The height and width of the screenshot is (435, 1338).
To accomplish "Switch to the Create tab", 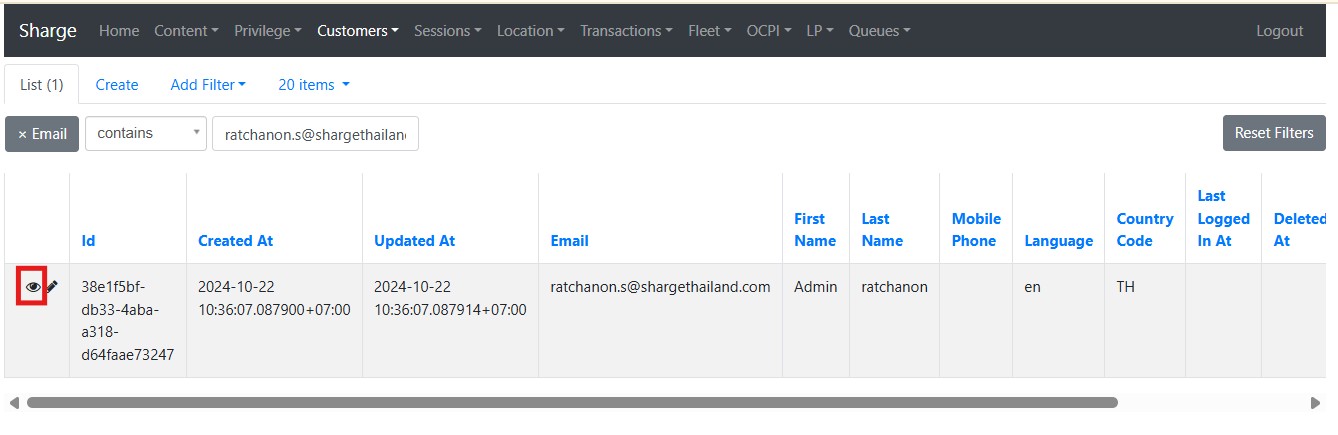I will coord(117,85).
